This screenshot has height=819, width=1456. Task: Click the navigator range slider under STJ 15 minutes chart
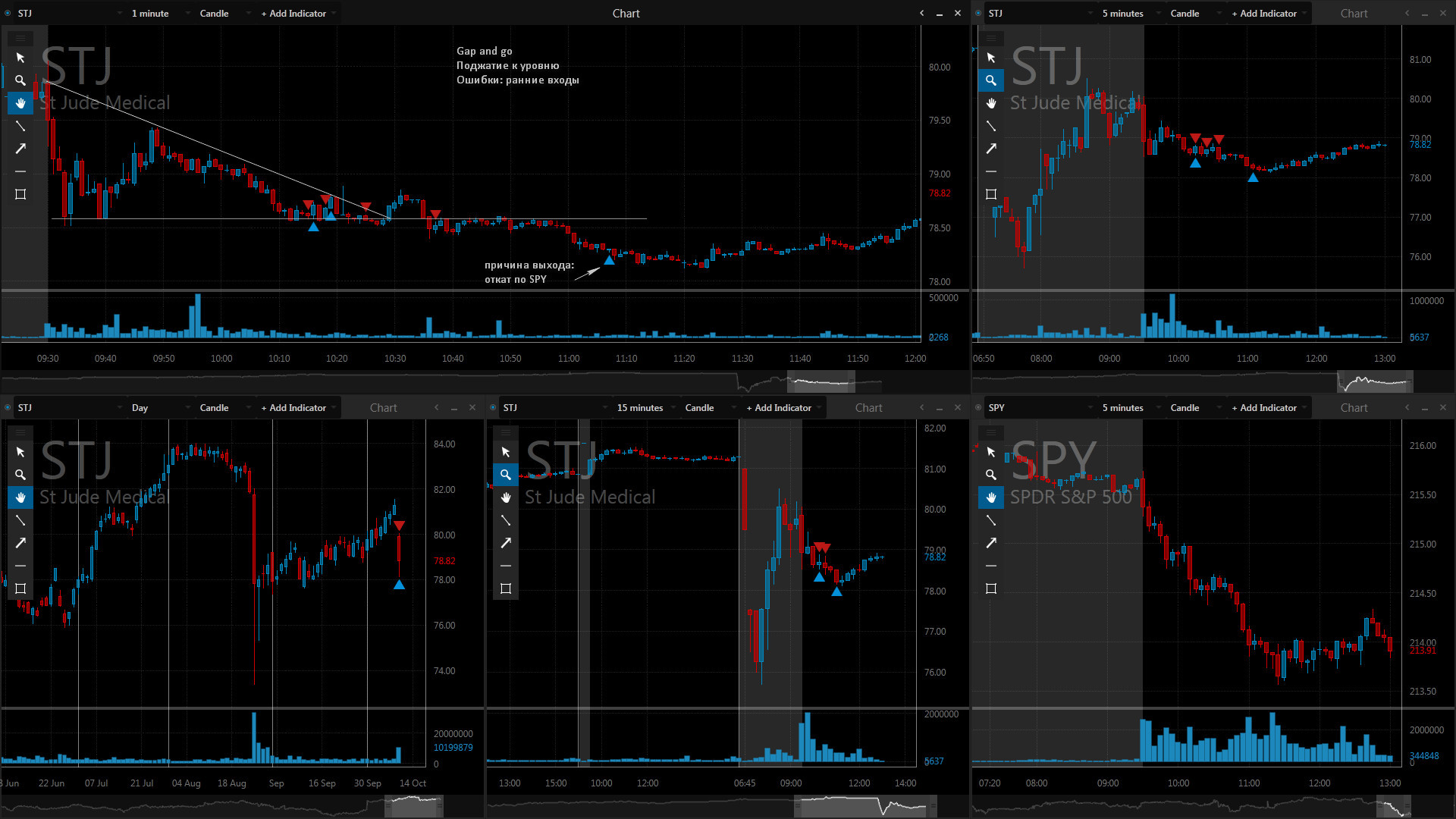(866, 805)
